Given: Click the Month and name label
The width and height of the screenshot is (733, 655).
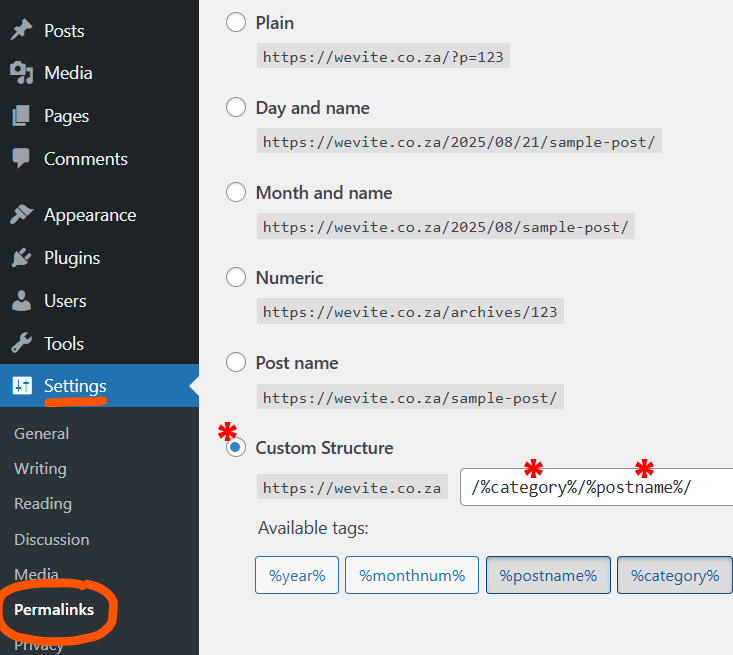Looking at the screenshot, I should tap(324, 193).
